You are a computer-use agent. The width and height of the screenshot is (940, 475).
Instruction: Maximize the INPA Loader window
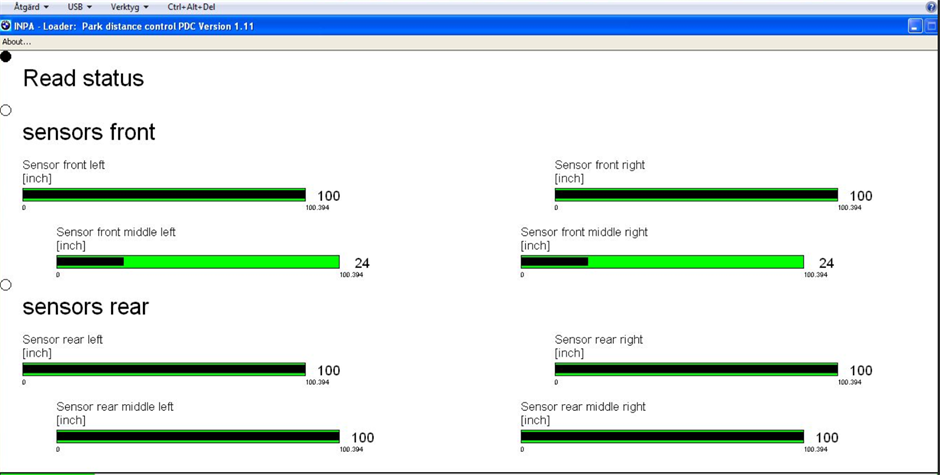[930, 26]
